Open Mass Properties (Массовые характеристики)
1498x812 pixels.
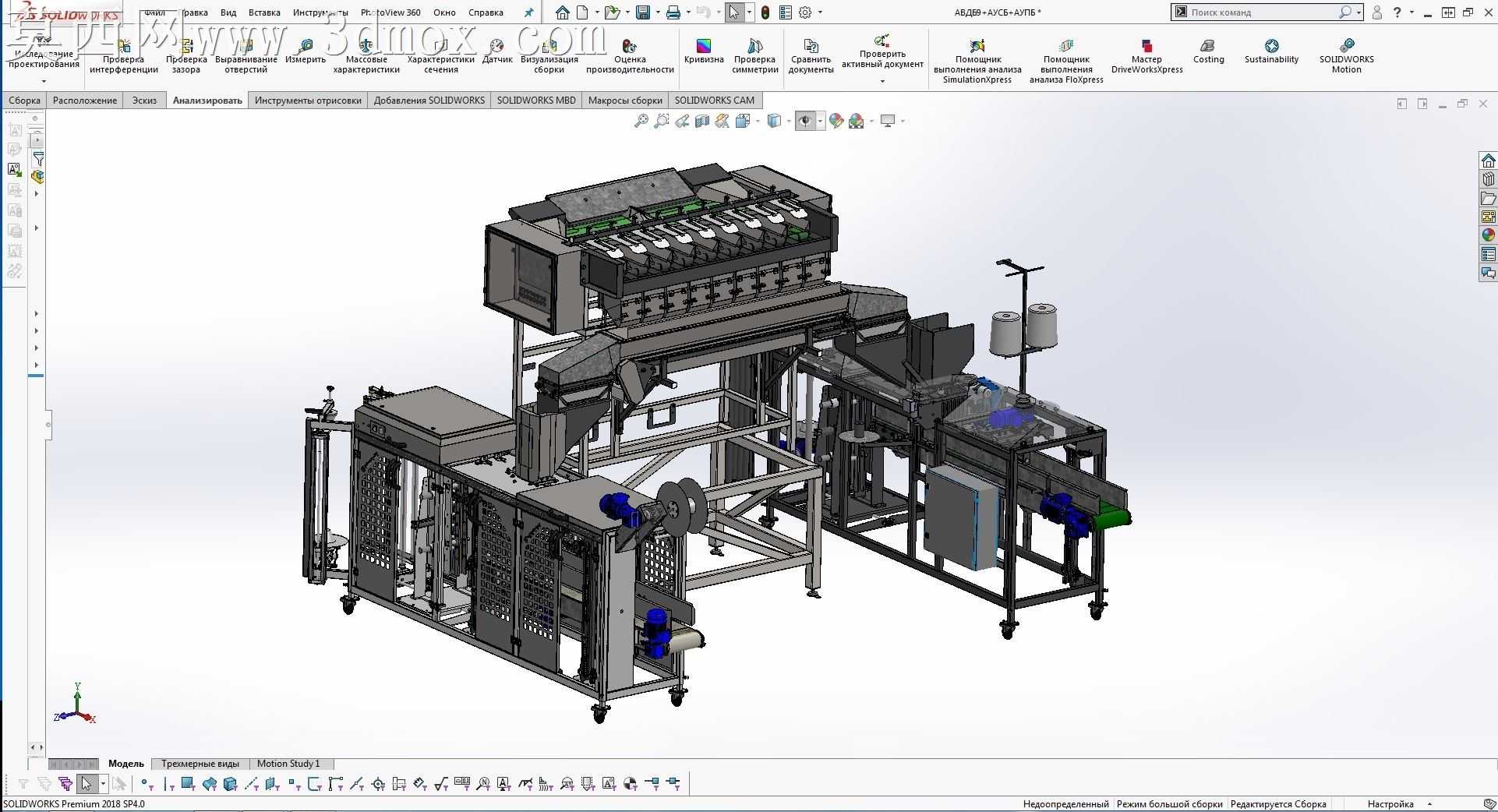(366, 56)
